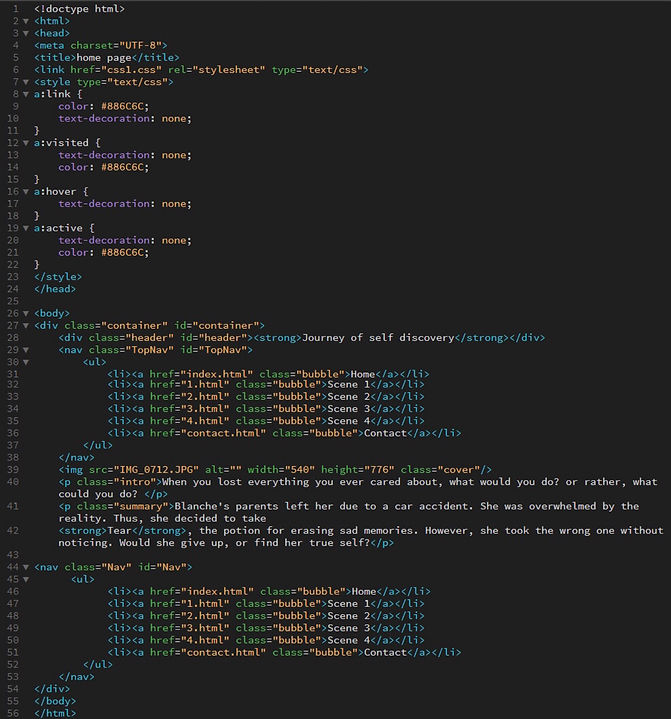Click the closing </nav> tag on line 53
Viewport: 671px width, 719px height.
(x=76, y=677)
